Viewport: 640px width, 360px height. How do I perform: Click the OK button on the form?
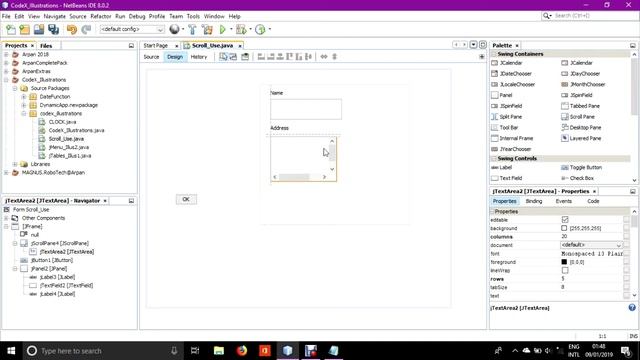pos(186,199)
